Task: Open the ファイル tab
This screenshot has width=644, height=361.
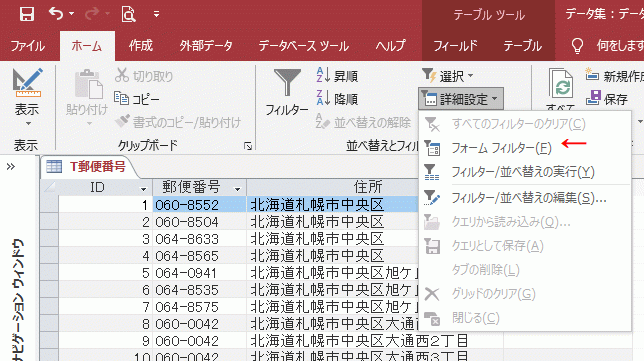Action: pos(28,46)
